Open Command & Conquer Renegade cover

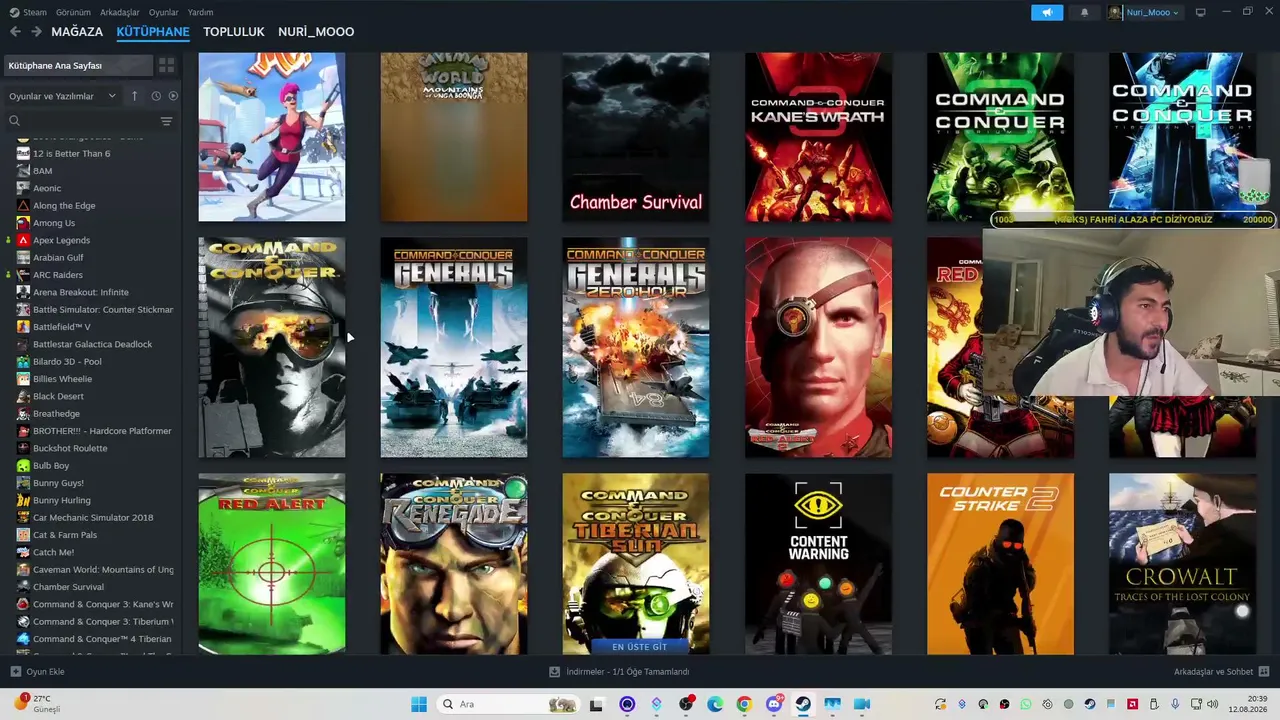point(454,564)
